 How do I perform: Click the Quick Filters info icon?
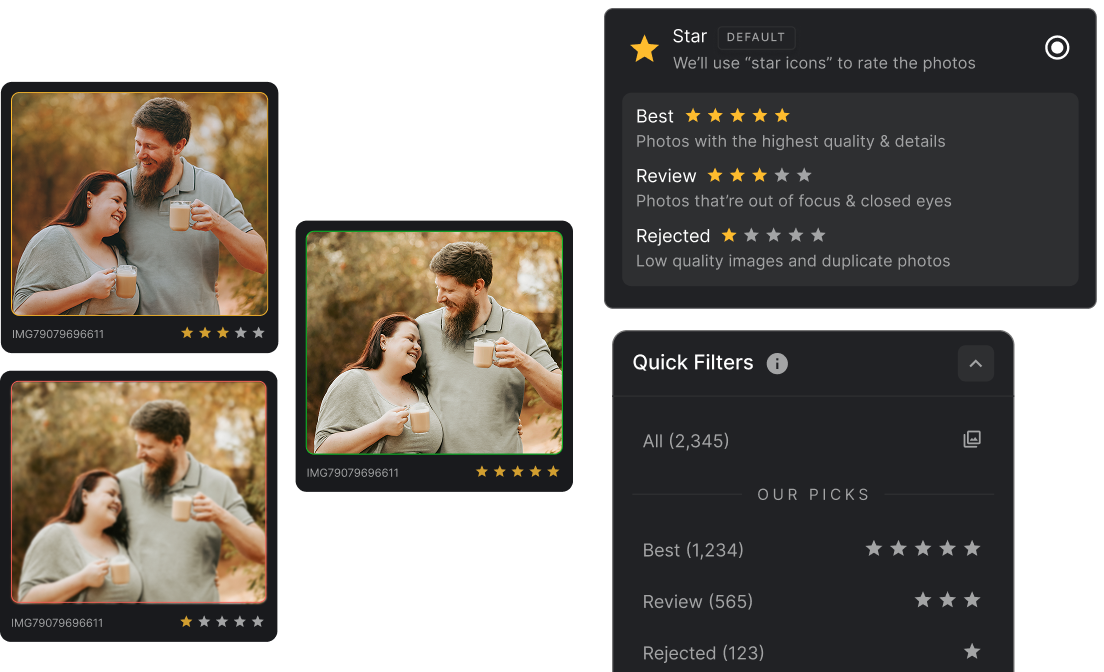pyautogui.click(x=777, y=364)
